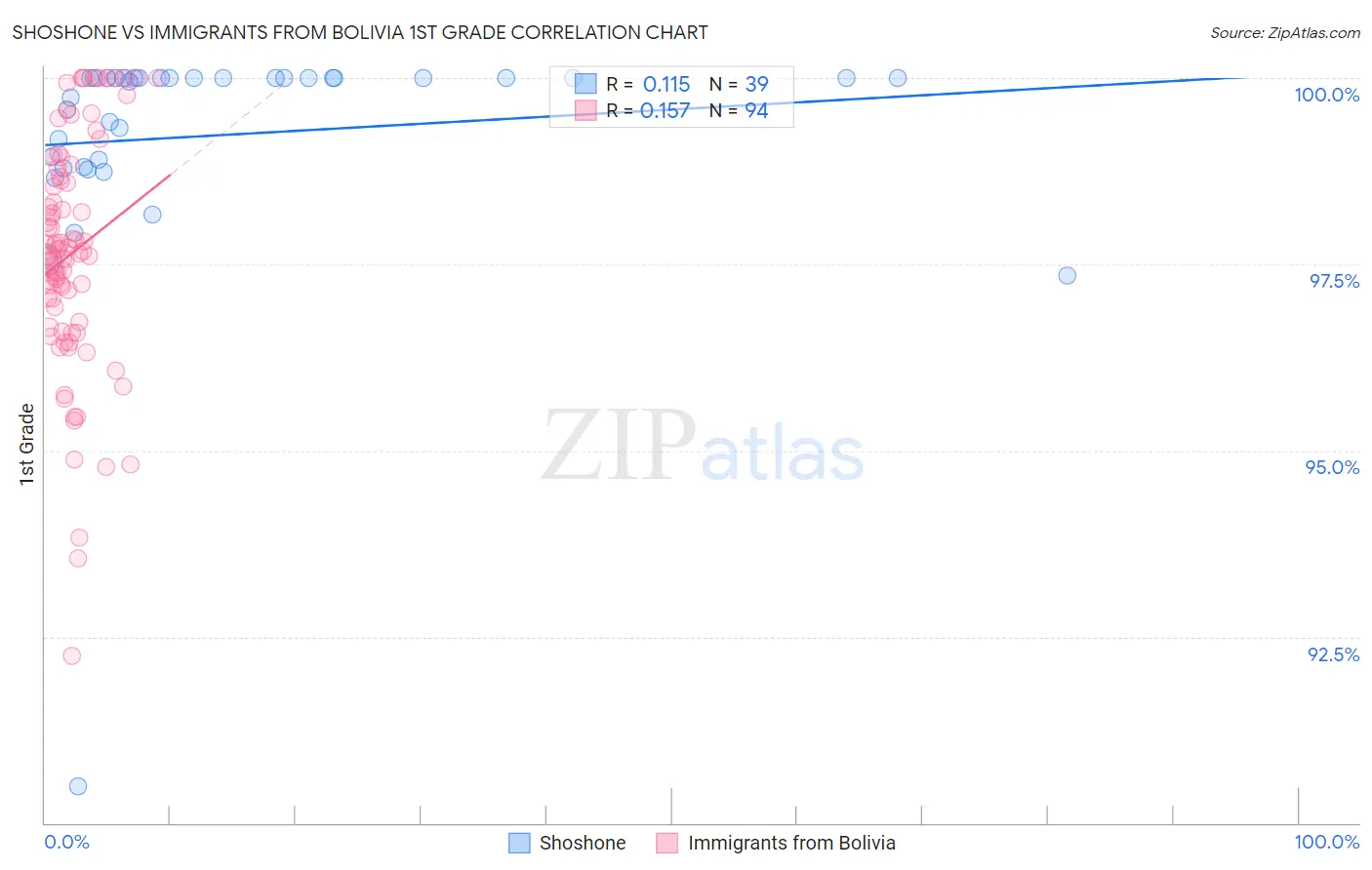The width and height of the screenshot is (1372, 870).
Task: Click the 100.0% y-axis label
Action: [1326, 95]
